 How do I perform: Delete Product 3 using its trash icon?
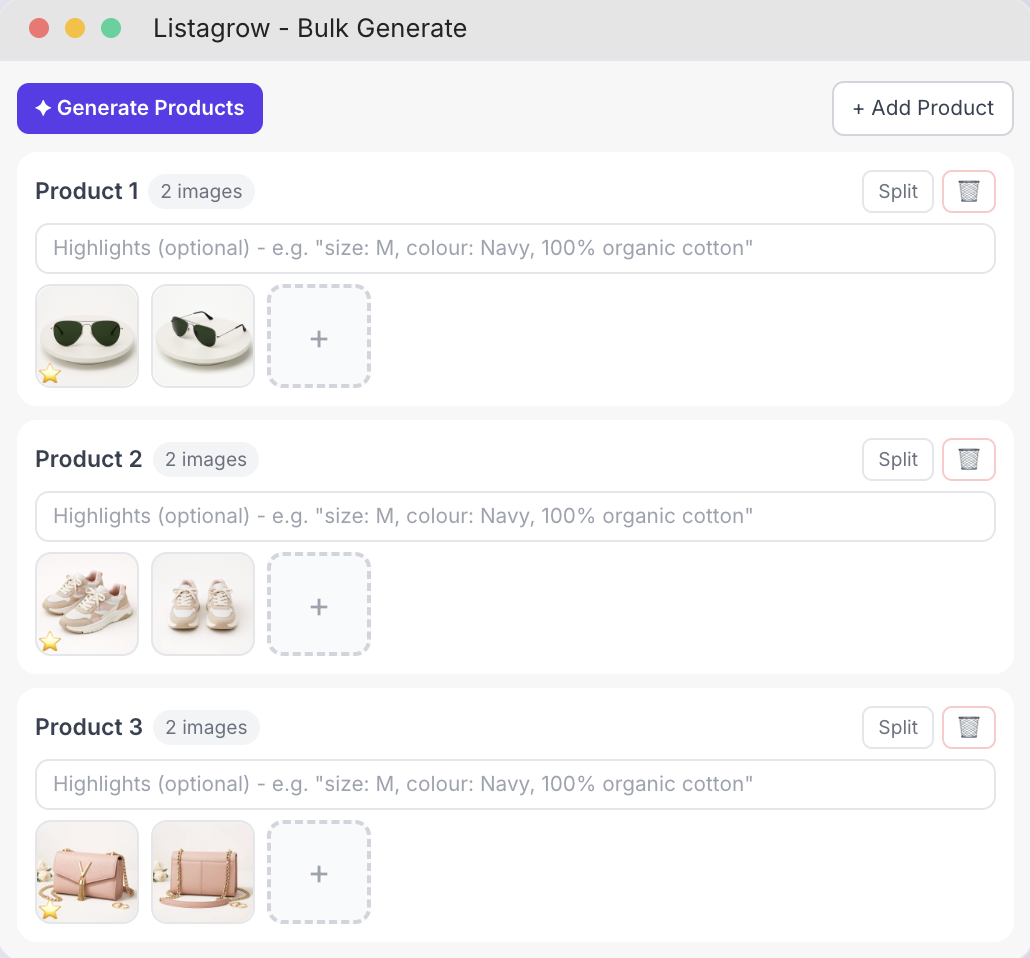click(968, 727)
